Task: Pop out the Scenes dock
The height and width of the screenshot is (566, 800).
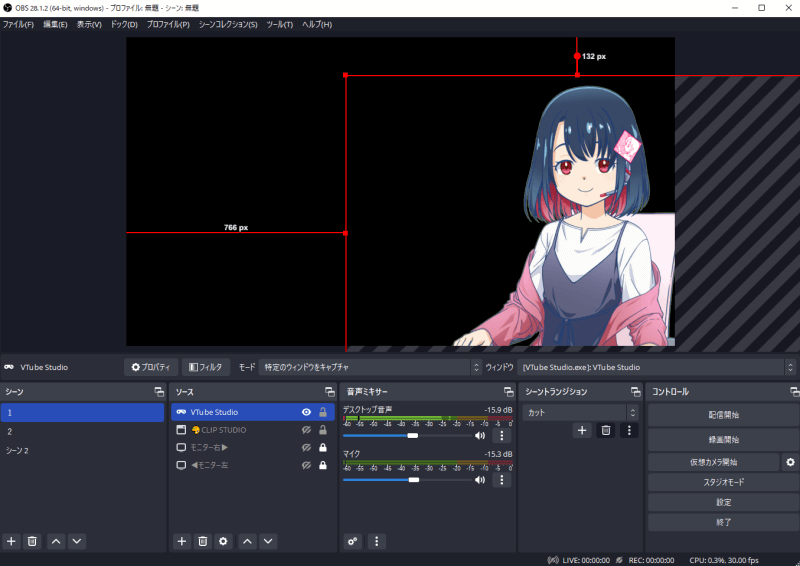Action: (x=159, y=391)
